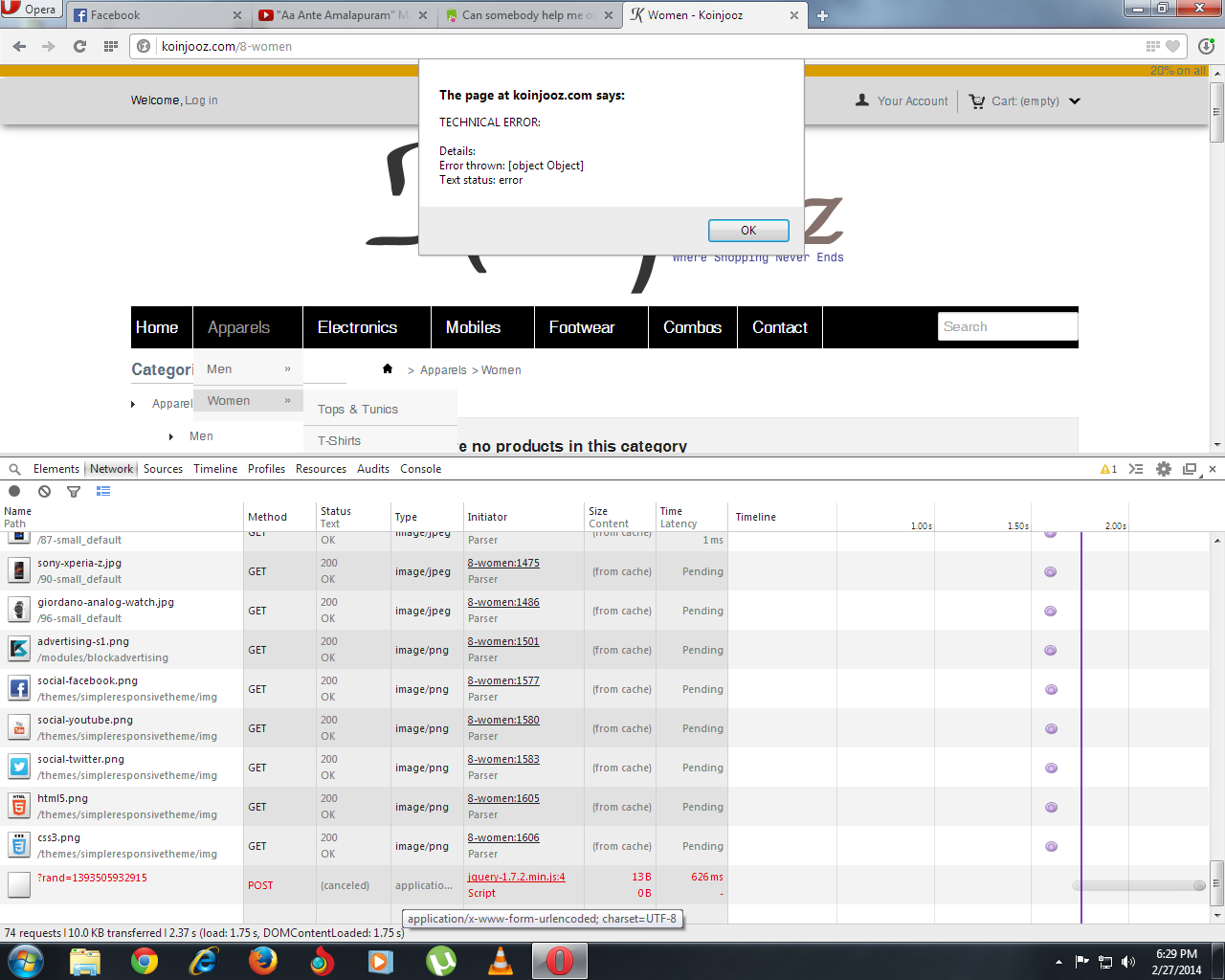Go back to the previous page

19,46
